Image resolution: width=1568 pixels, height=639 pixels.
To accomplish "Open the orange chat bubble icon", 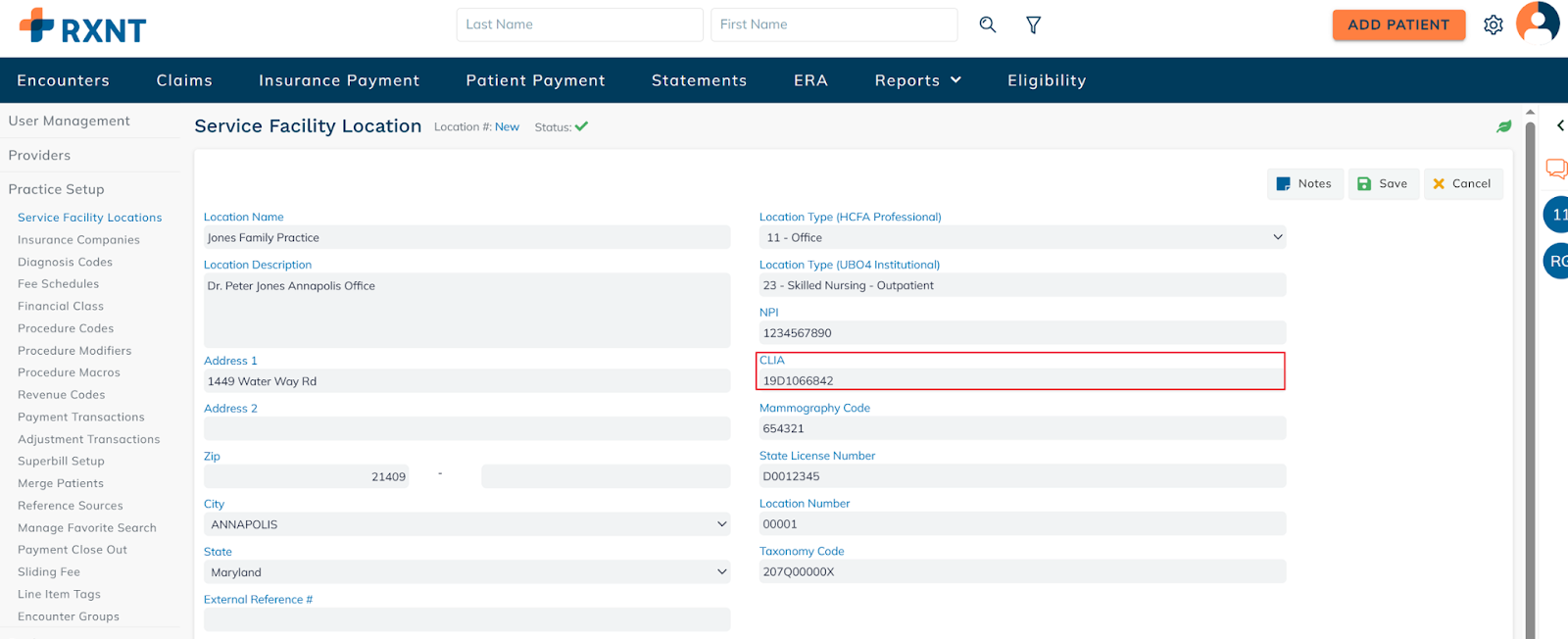I will click(1555, 169).
